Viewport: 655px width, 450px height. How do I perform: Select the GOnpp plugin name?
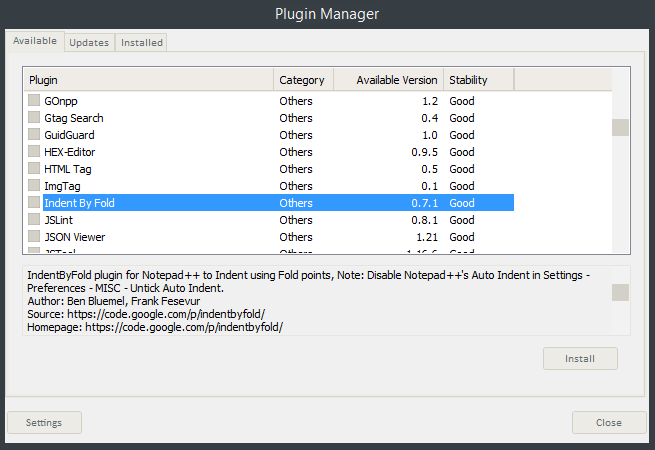click(x=61, y=101)
